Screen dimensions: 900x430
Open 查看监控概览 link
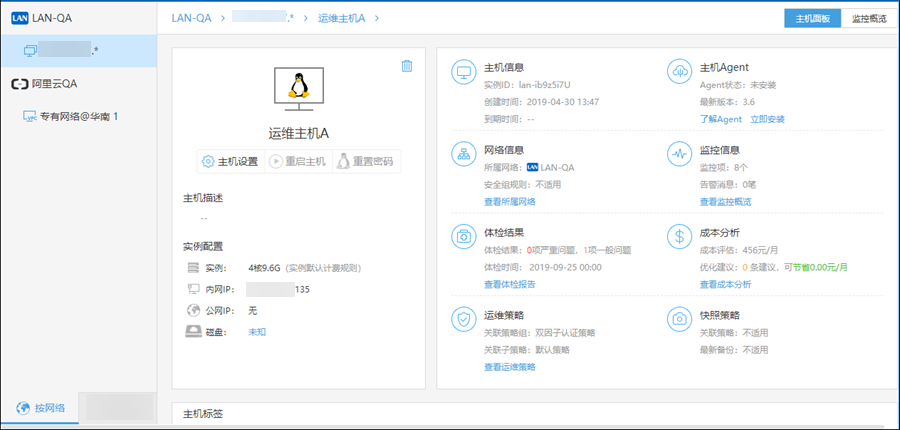[725, 202]
